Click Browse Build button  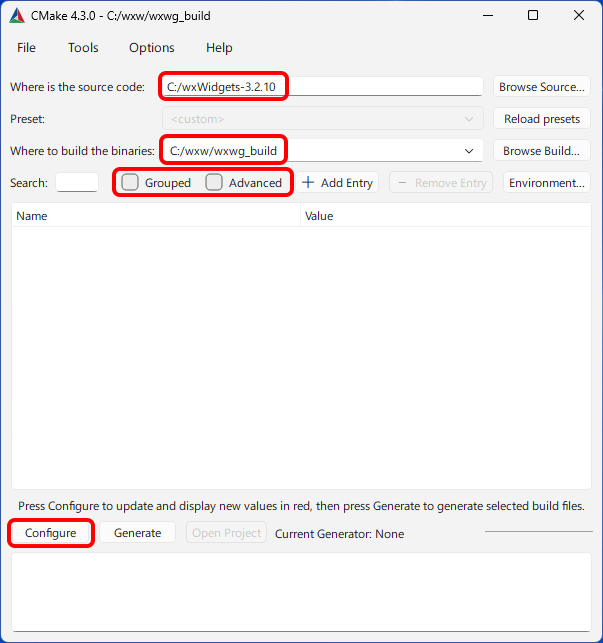tap(541, 151)
